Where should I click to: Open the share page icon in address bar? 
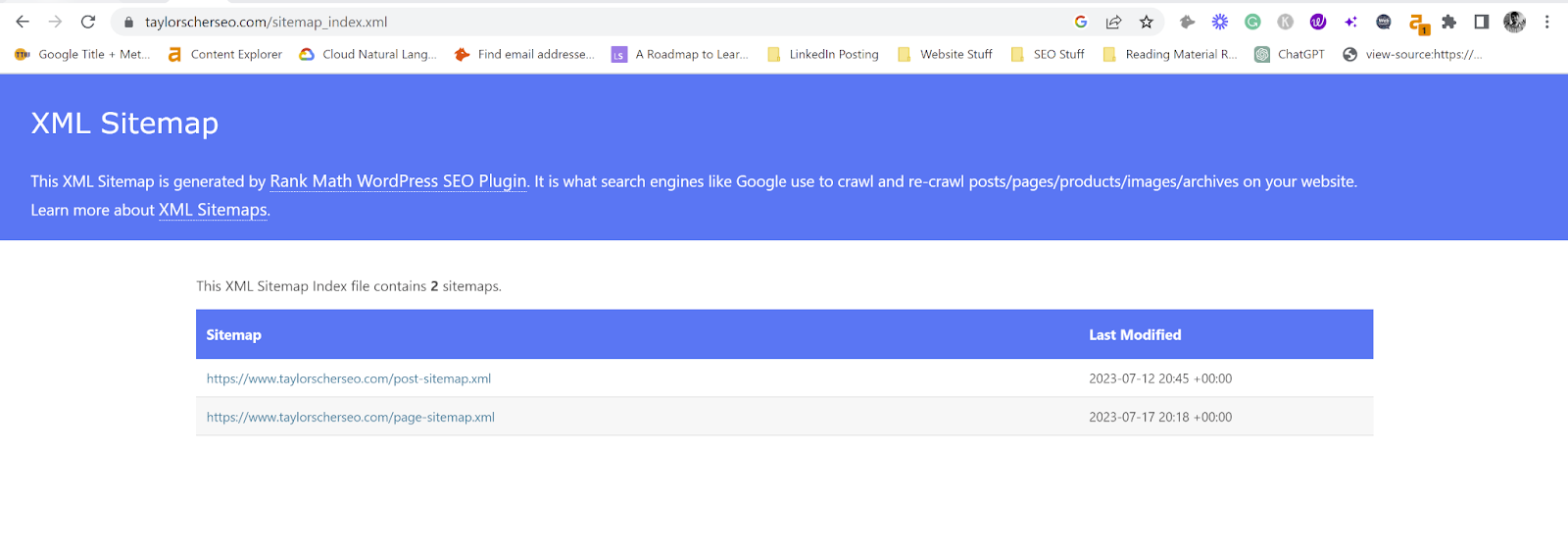click(x=1113, y=22)
